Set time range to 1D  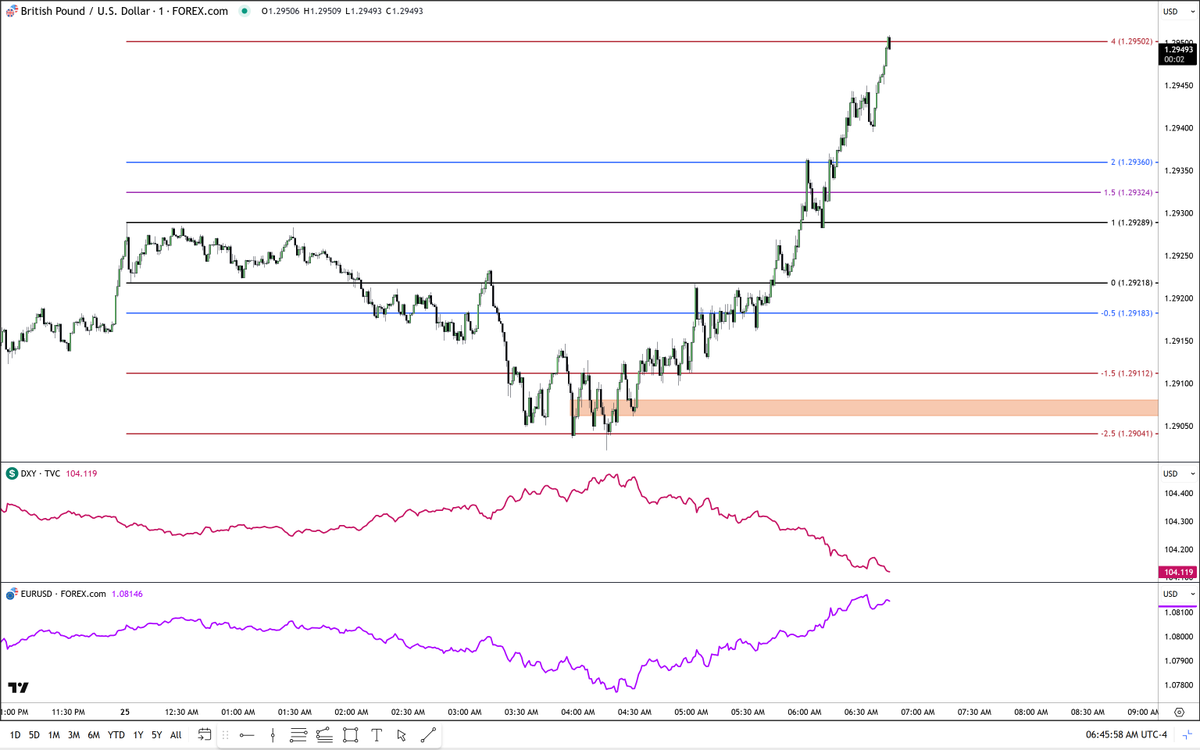click(15, 735)
